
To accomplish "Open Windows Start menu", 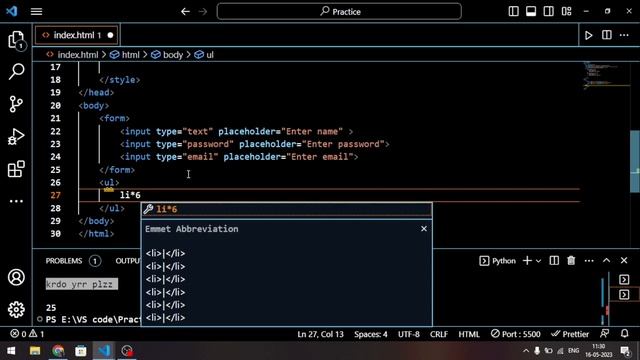I will (11, 351).
